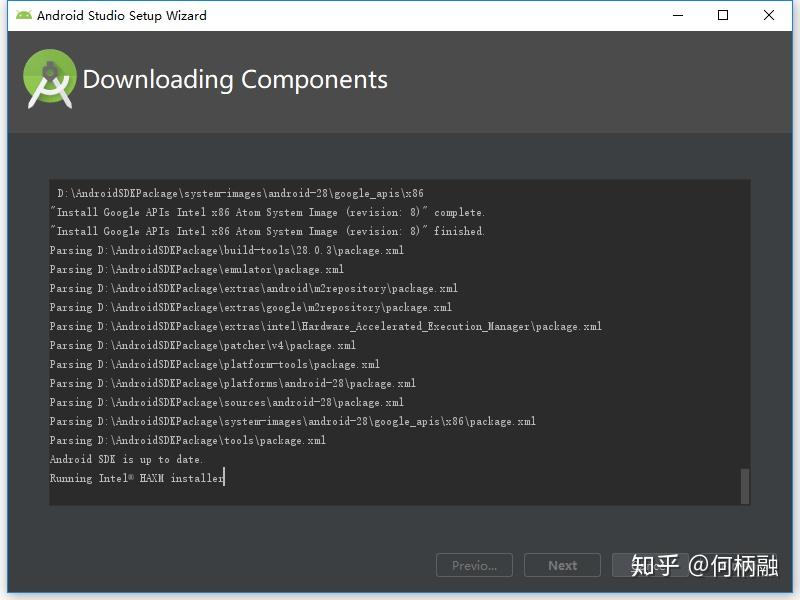Click the Android Studio Setup Wizard title text
The image size is (800, 600).
click(122, 16)
